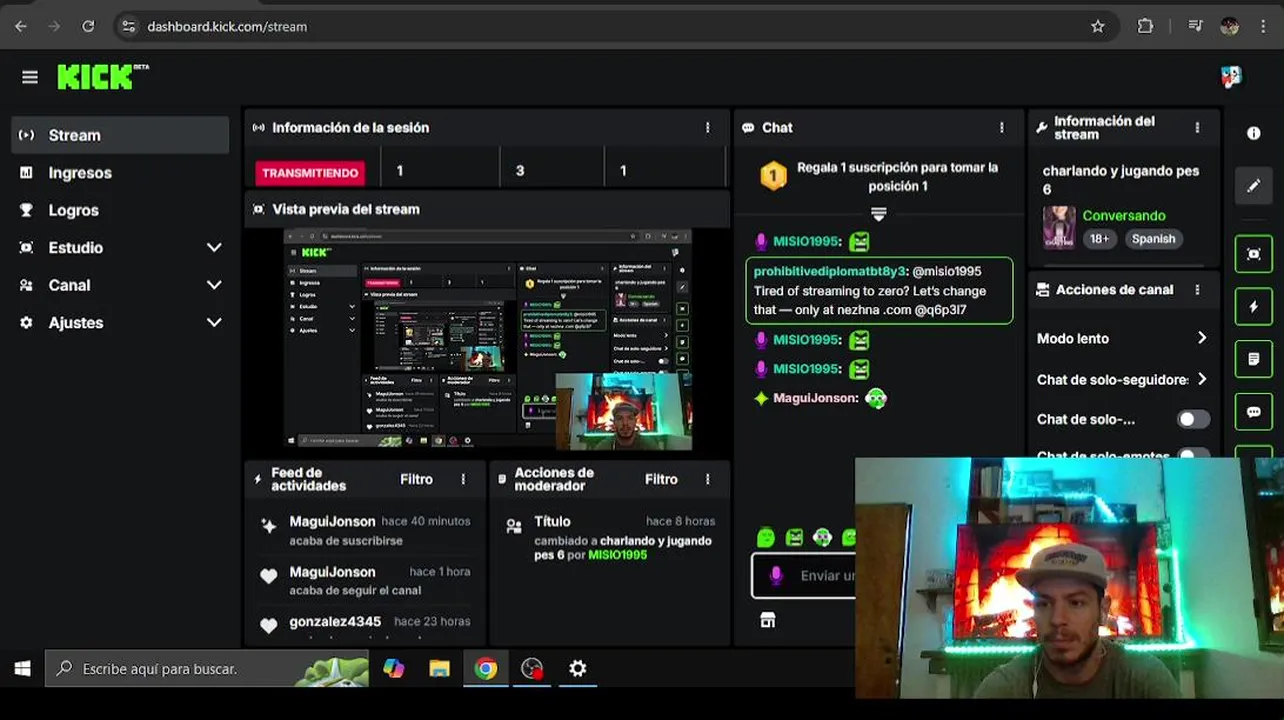Collapse the gift subscription leaderboard arrow

pos(879,214)
